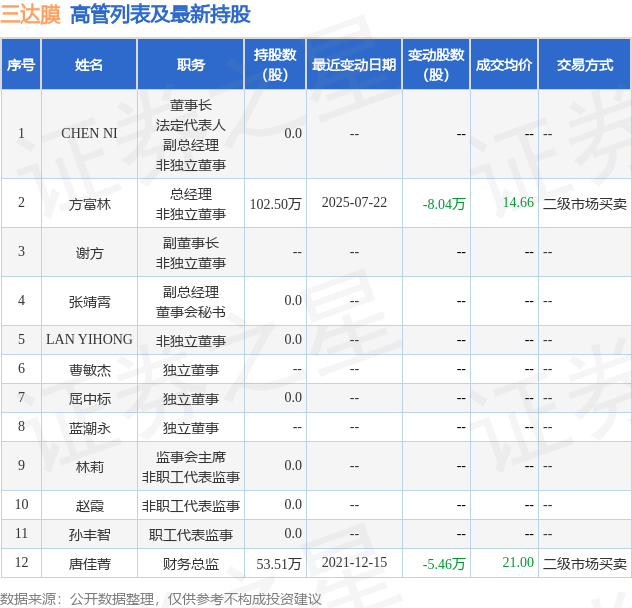Select the name 孙丰智
The width and height of the screenshot is (632, 608).
point(89,535)
